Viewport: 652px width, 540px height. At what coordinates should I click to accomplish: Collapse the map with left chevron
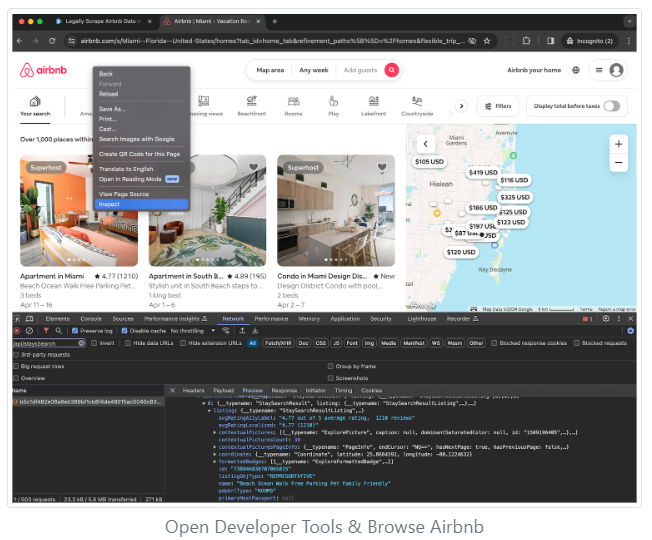(x=425, y=144)
